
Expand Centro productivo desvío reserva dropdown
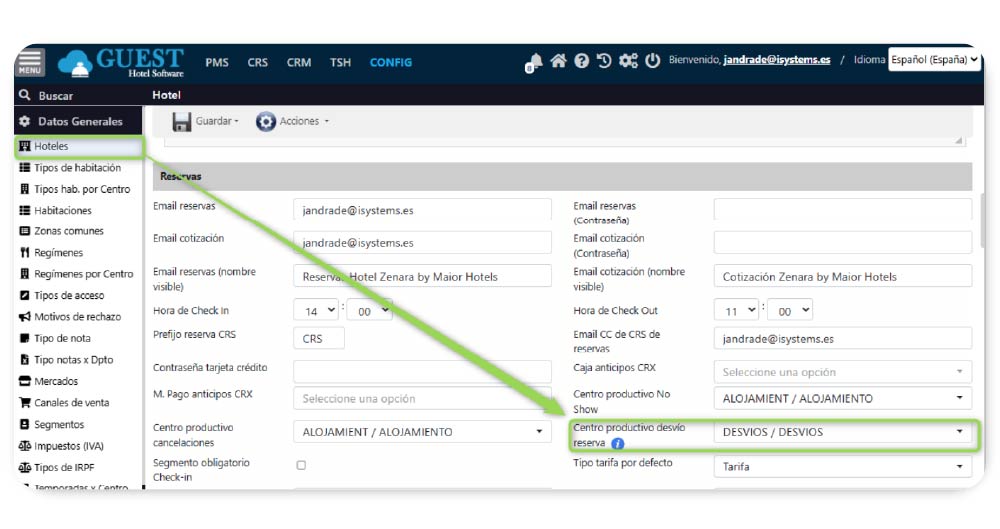[842, 433]
